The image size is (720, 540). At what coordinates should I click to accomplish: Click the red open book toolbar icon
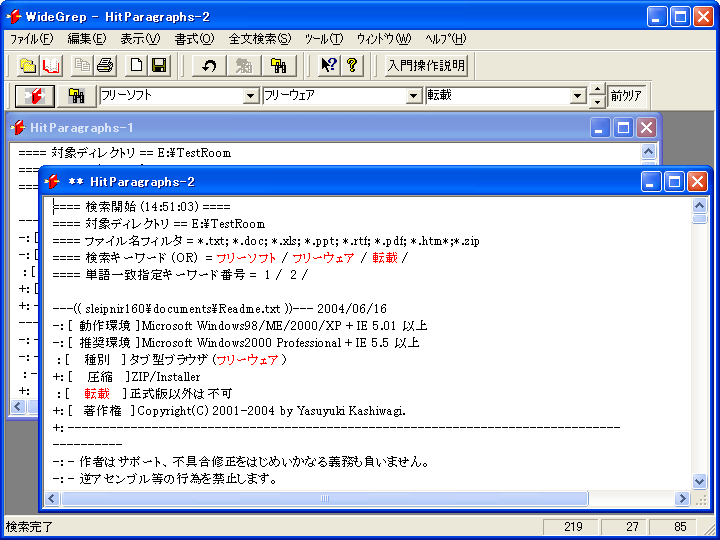click(51, 65)
